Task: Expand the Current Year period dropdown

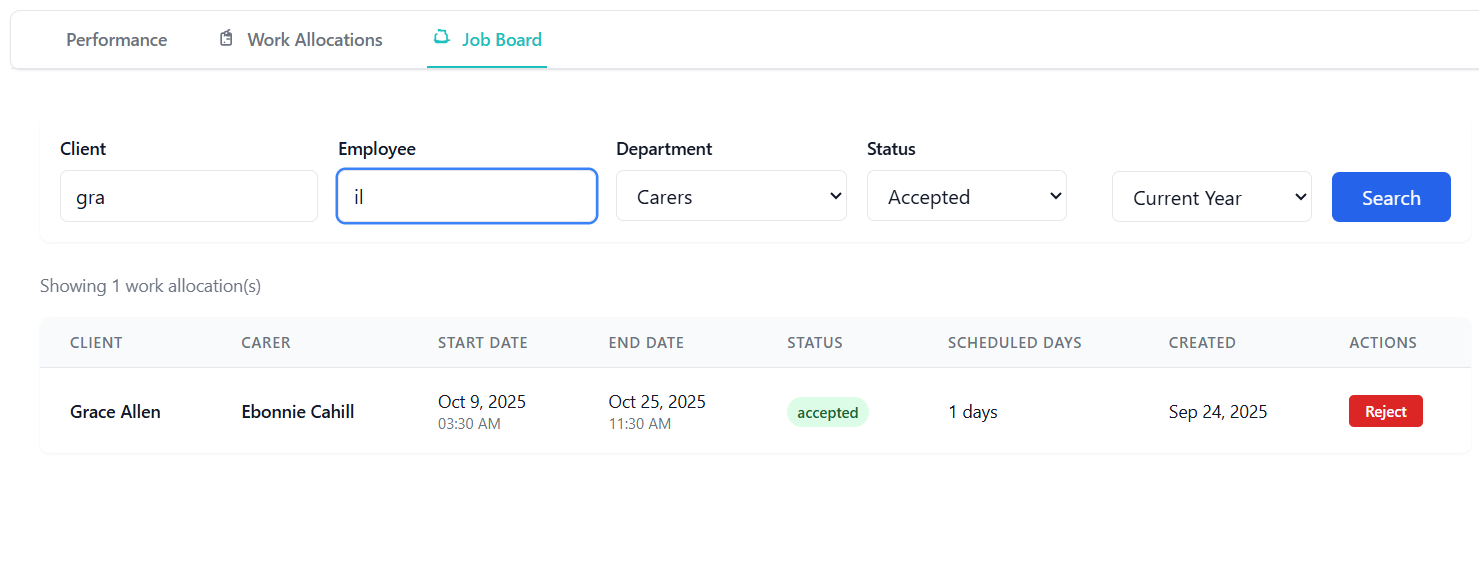Action: 1211,197
